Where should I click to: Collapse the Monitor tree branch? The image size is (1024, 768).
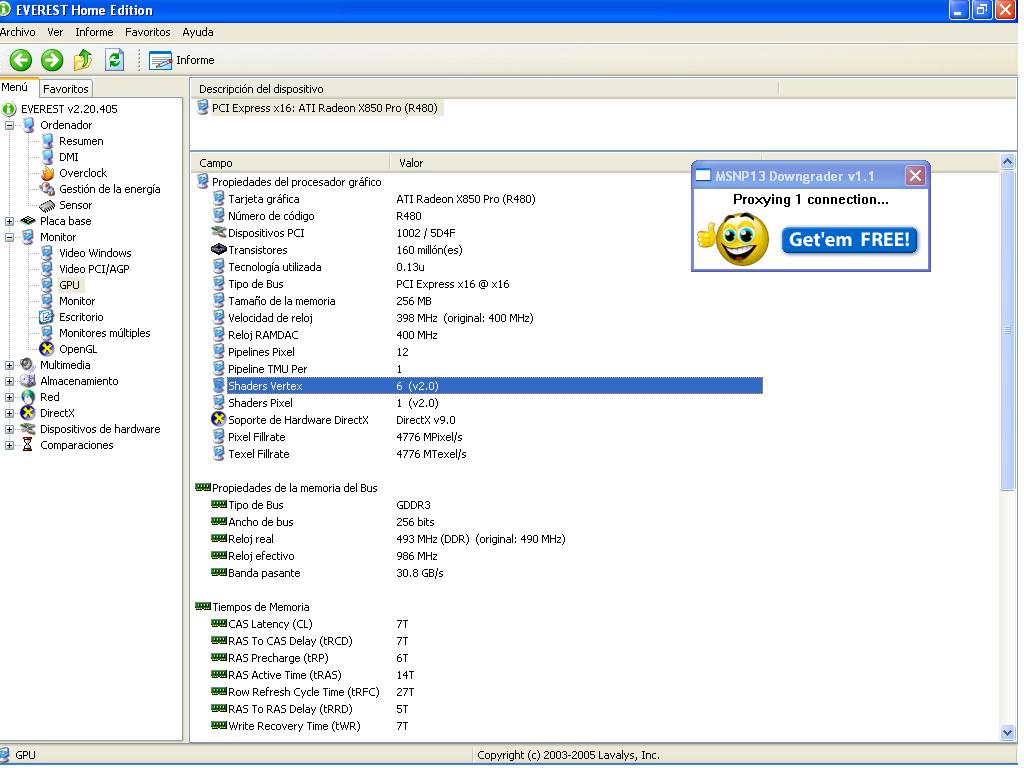[x=9, y=237]
